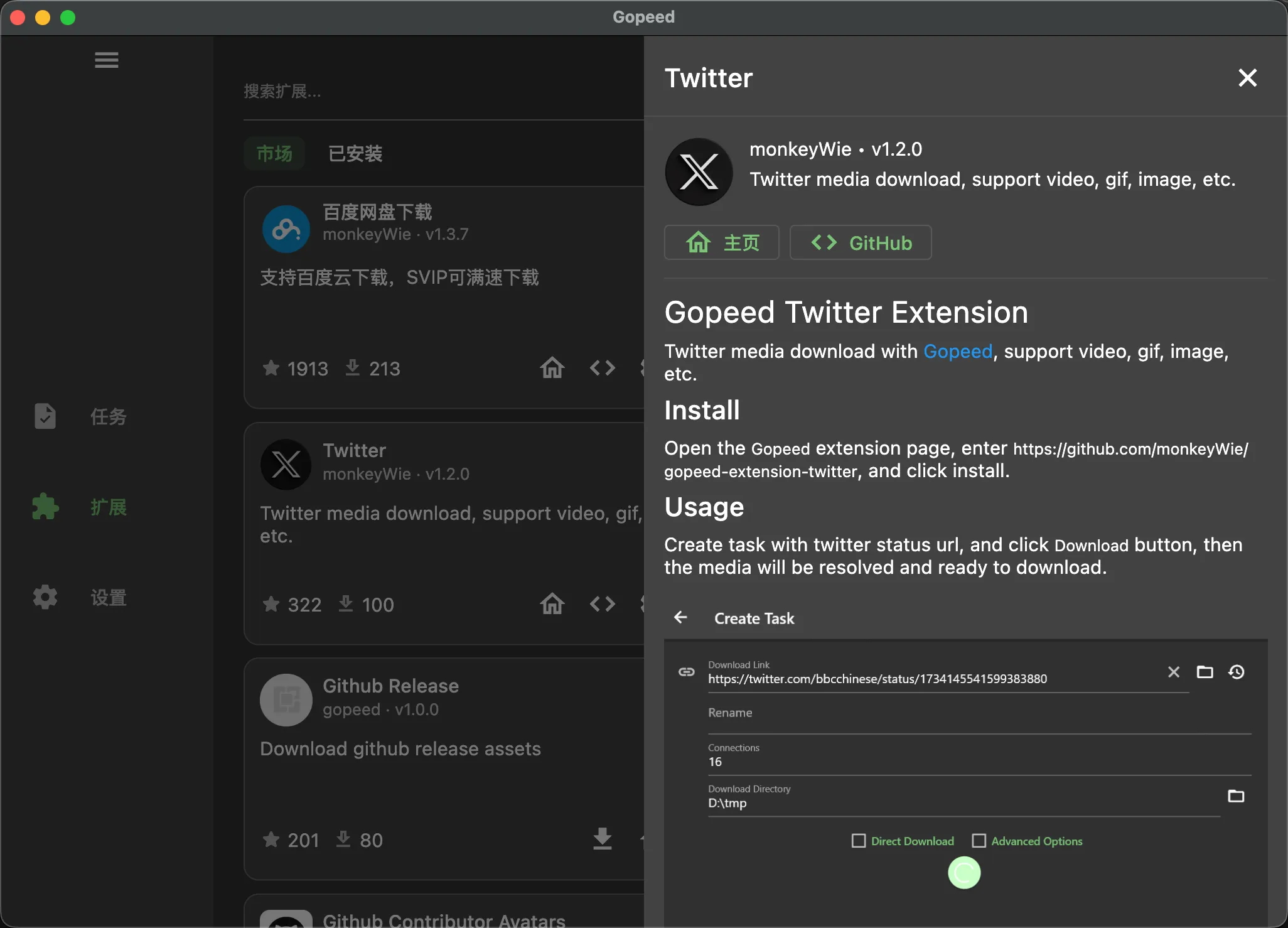Screen dimensions: 1288x928
Task: Tick the Advanced Options checkbox
Action: click(x=979, y=841)
